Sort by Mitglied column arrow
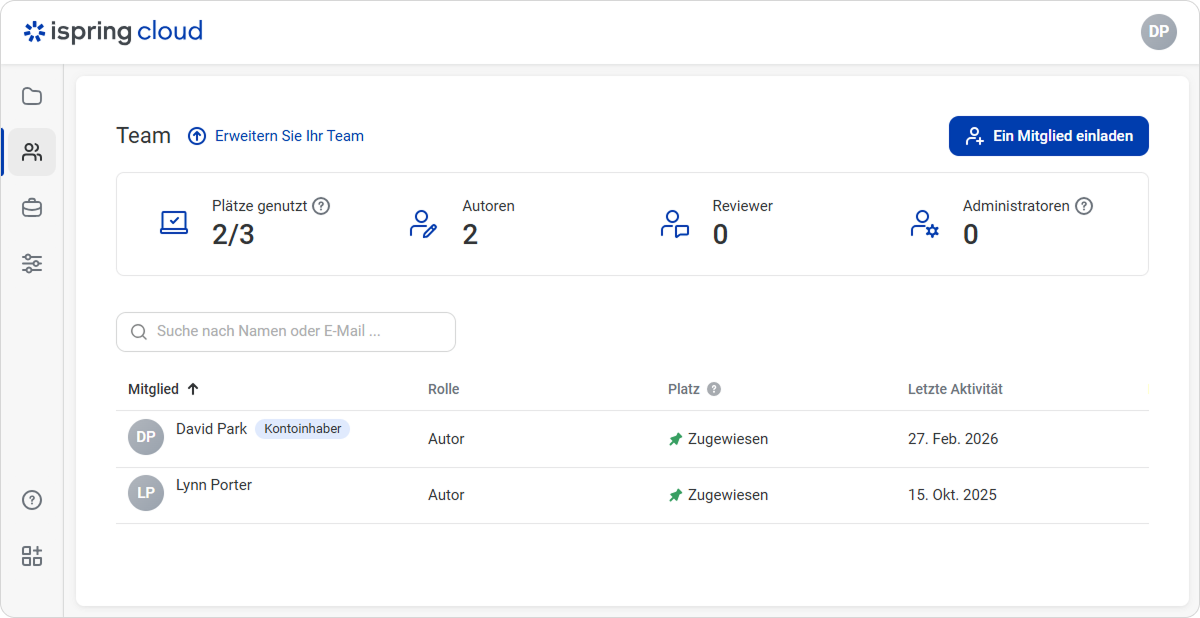 click(x=193, y=389)
